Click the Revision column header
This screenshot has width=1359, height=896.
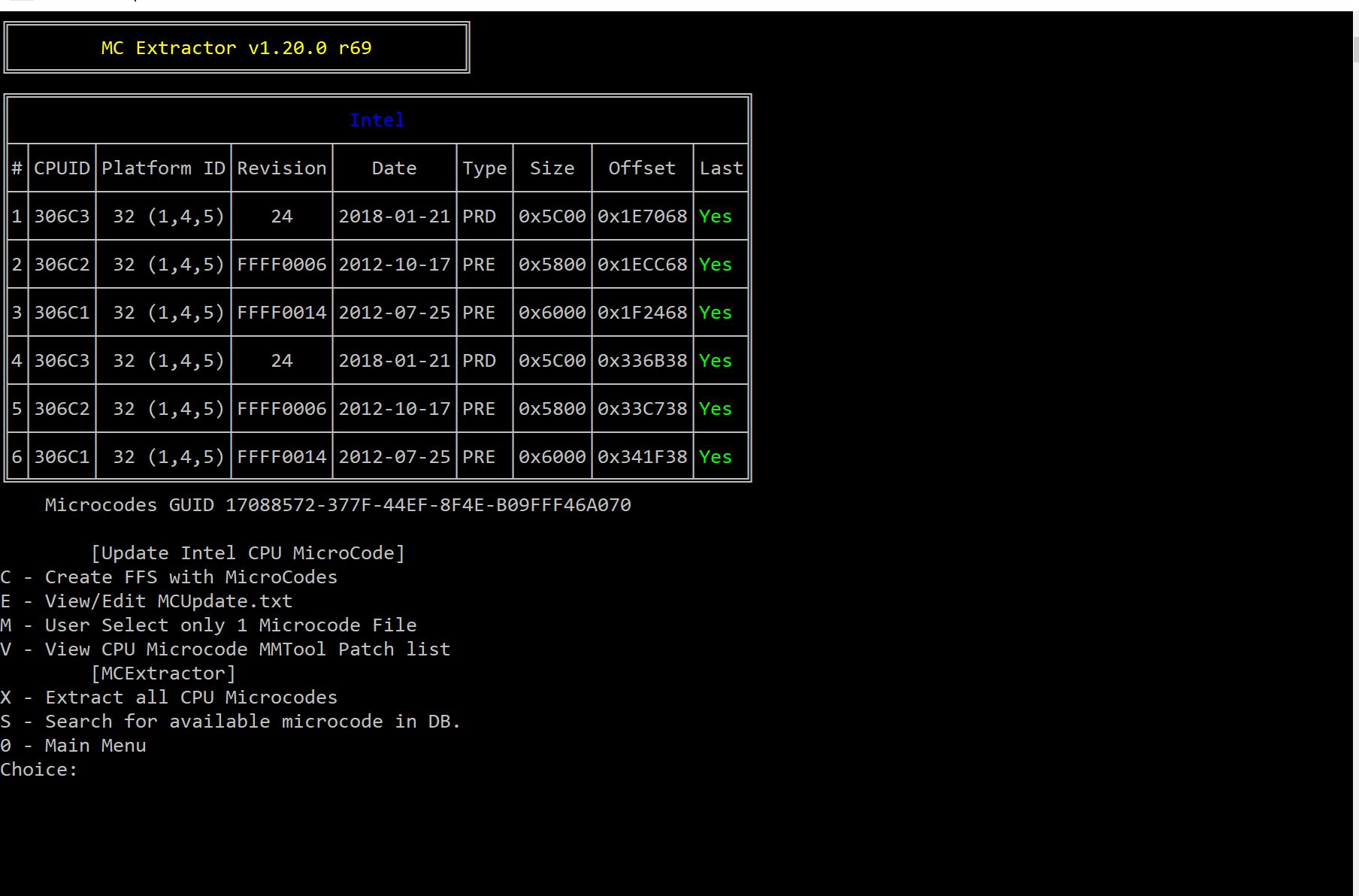coord(282,168)
